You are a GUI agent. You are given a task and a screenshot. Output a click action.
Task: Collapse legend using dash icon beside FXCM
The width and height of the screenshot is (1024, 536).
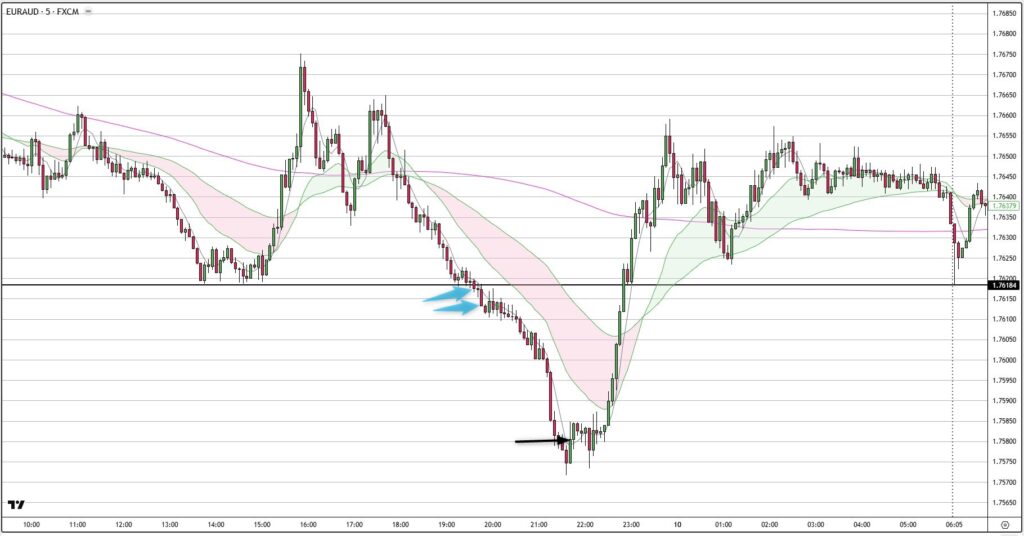91,11
